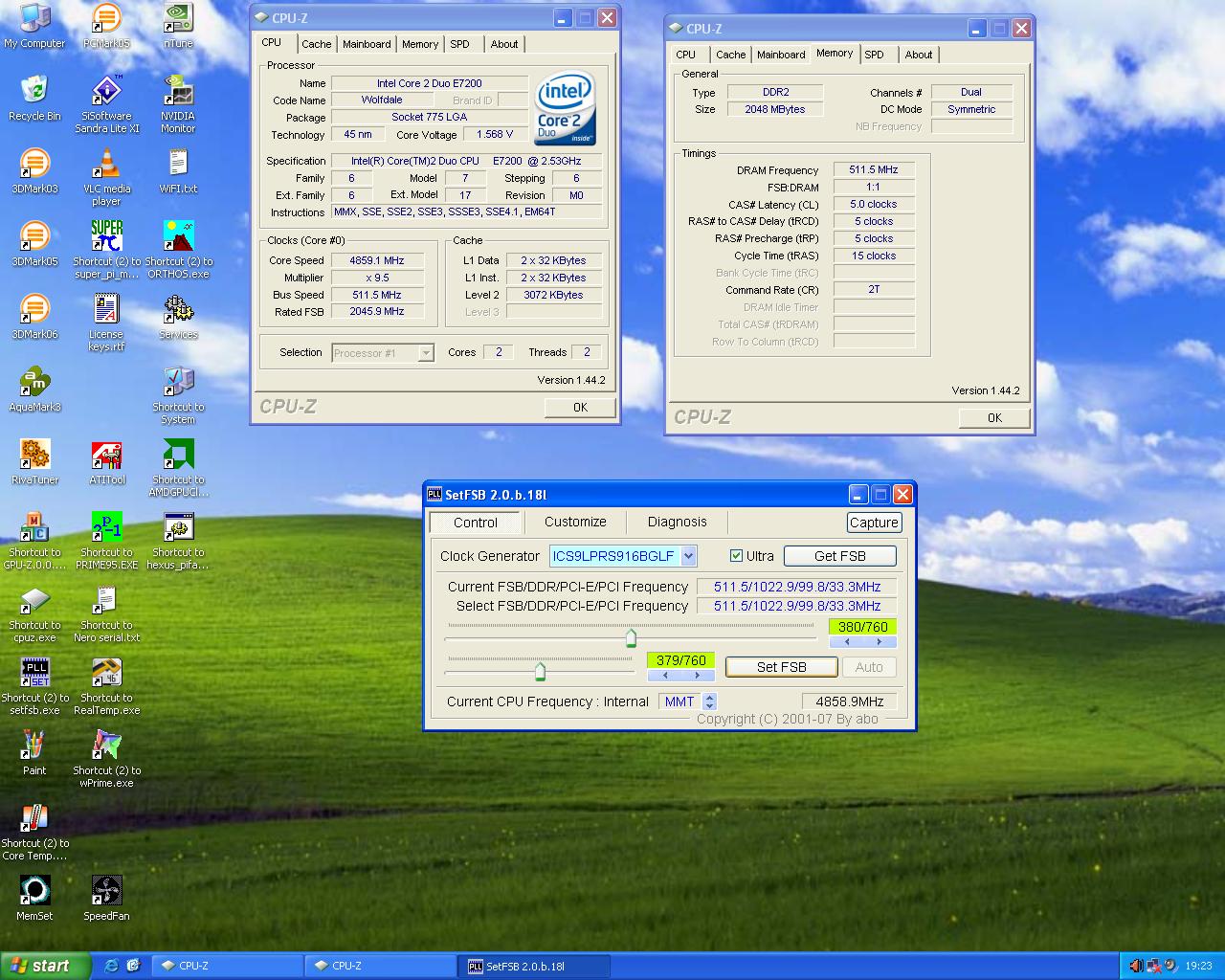Click the lower FSB slider thumb in SetFSB

(x=540, y=671)
